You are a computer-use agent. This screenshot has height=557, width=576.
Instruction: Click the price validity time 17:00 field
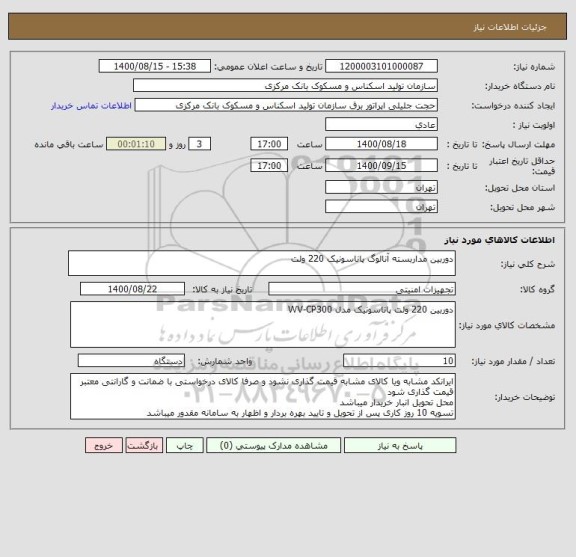269,165
